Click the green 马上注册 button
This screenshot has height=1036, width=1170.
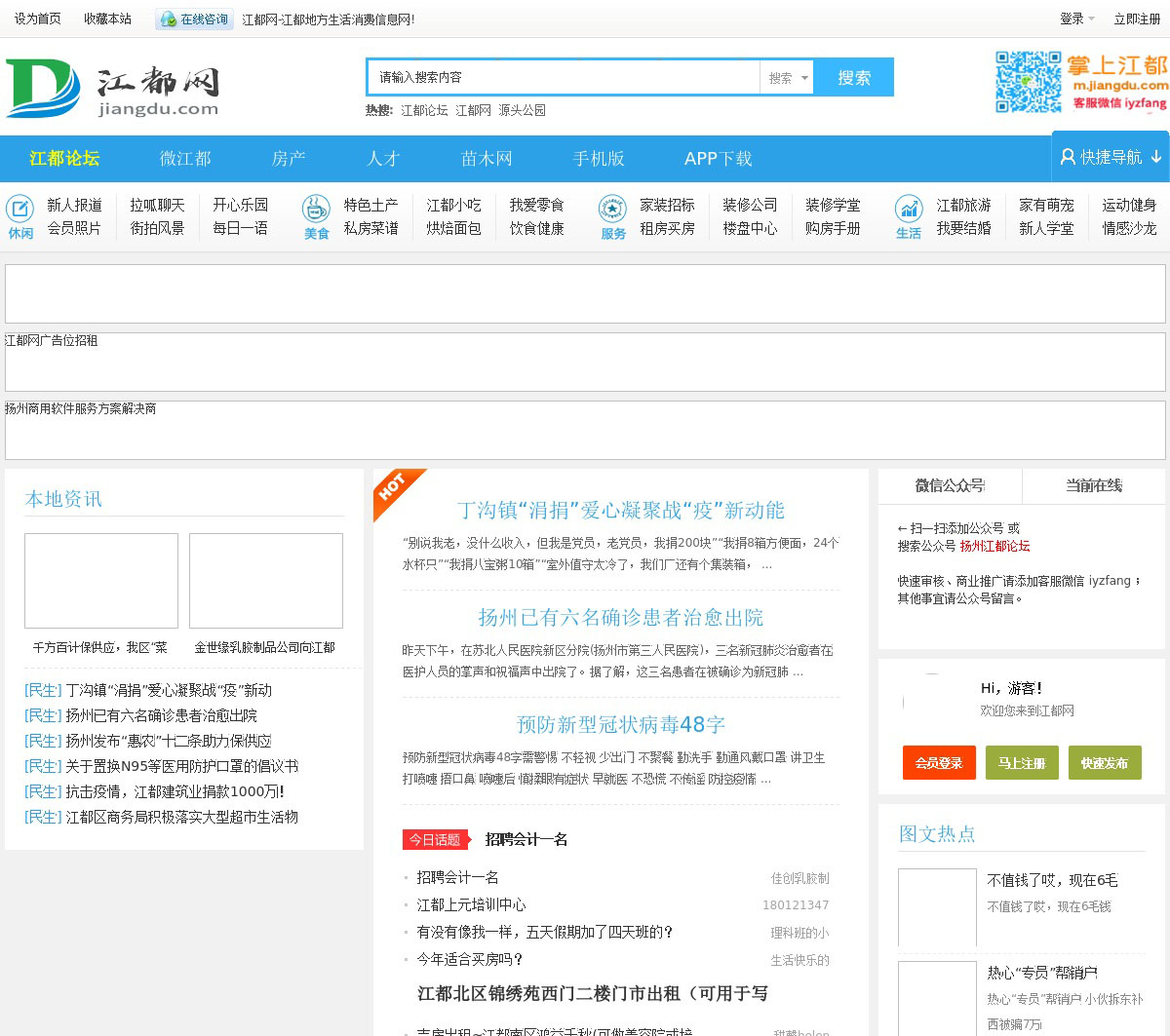point(1021,763)
